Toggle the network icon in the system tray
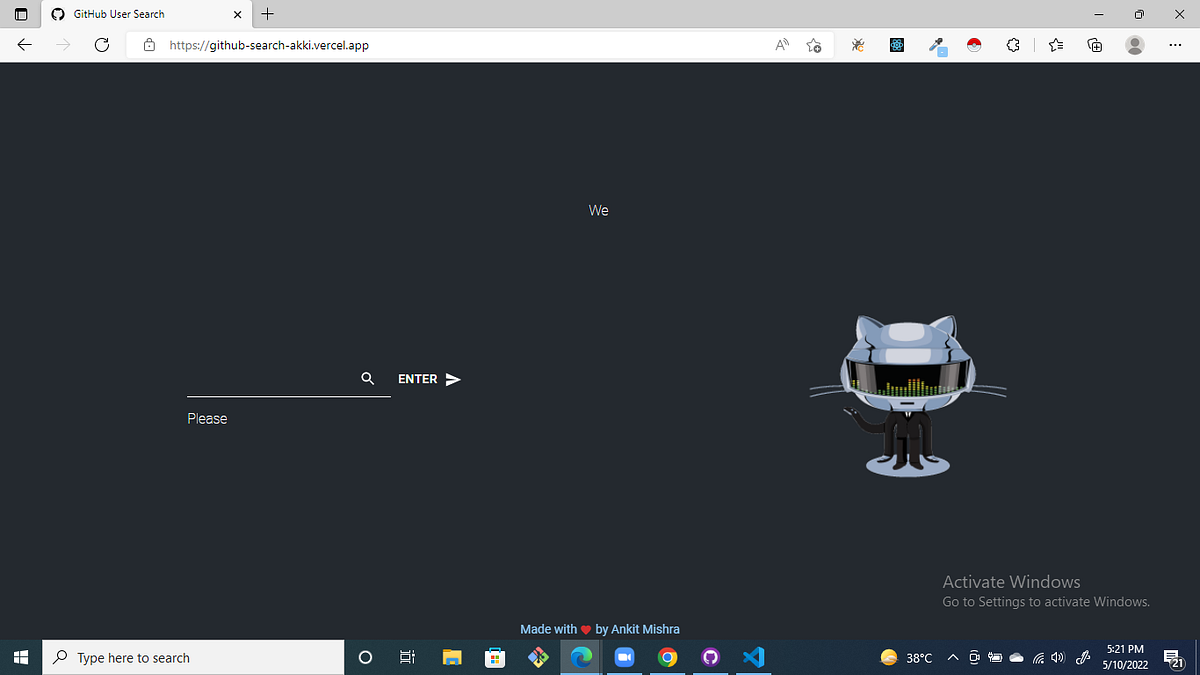Image resolution: width=1200 pixels, height=675 pixels. point(1037,658)
